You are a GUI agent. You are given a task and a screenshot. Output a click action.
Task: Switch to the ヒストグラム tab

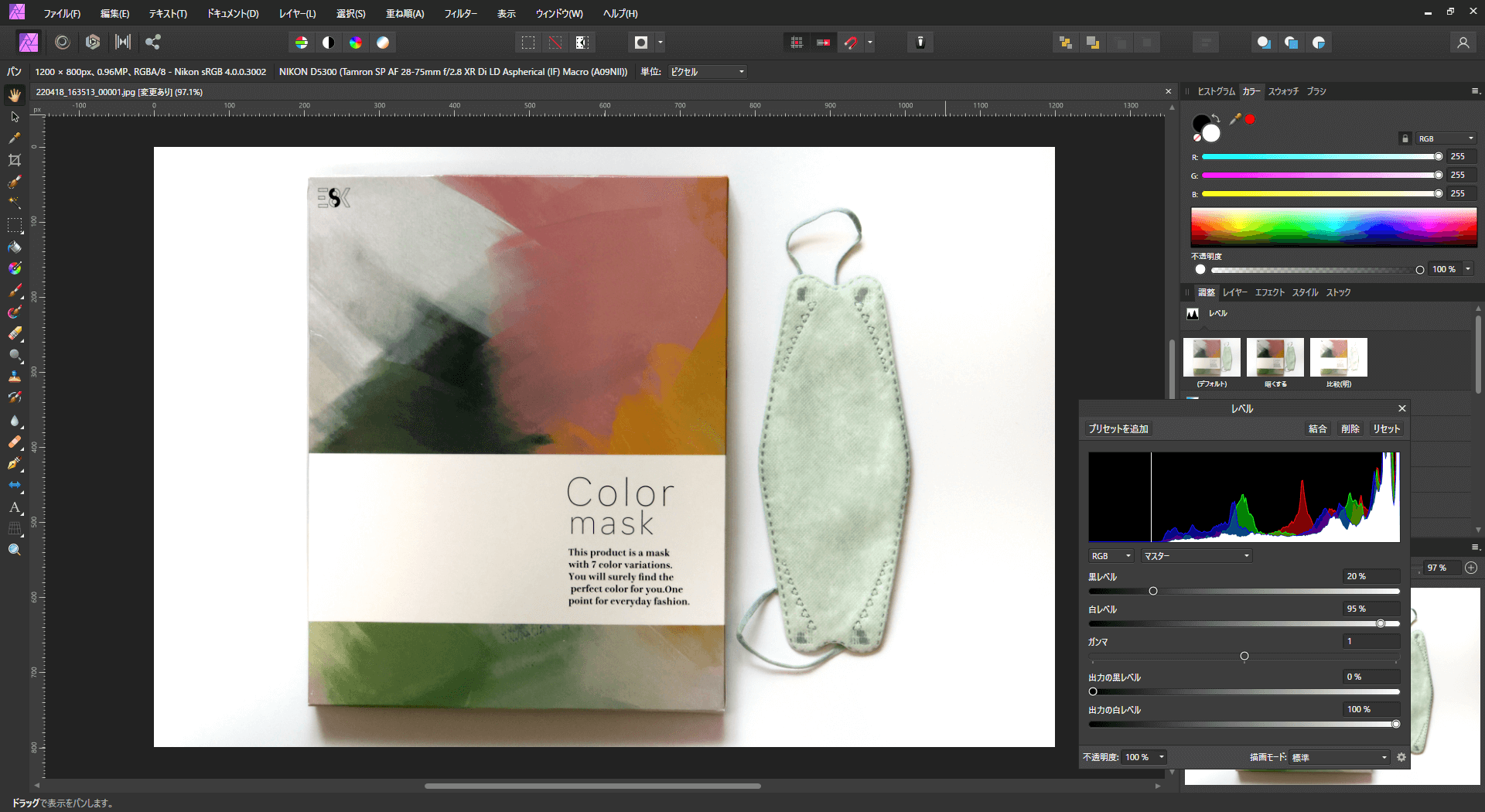tap(1216, 91)
